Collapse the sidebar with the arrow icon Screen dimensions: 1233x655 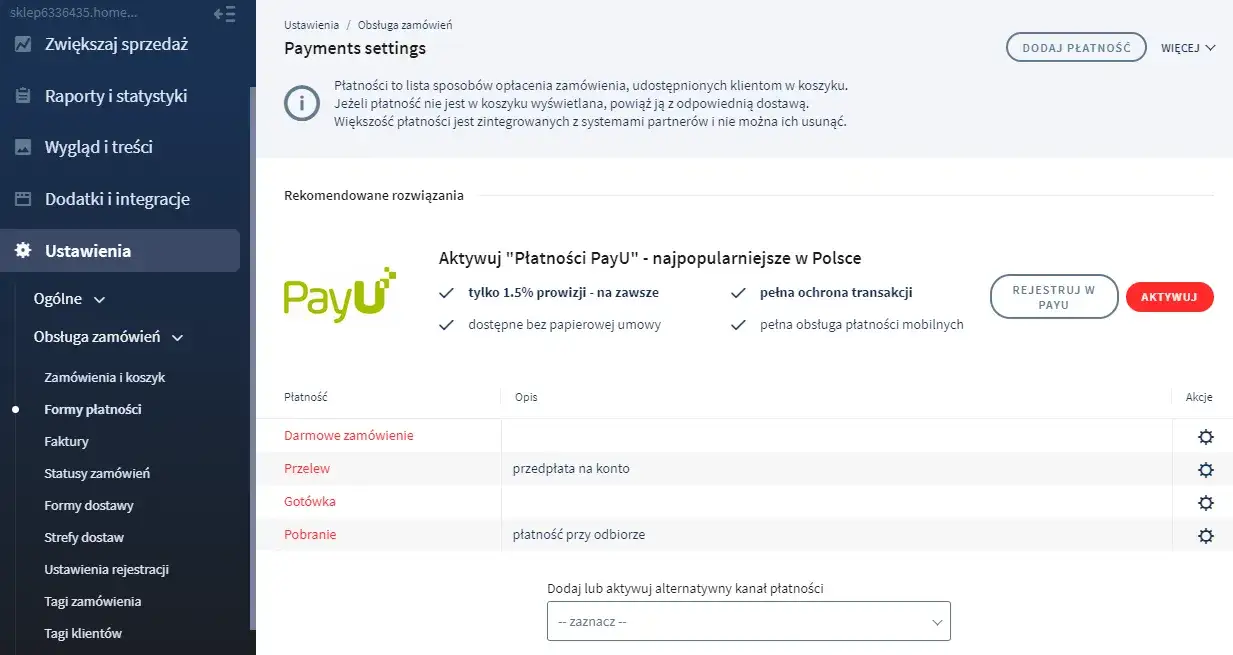tap(225, 14)
